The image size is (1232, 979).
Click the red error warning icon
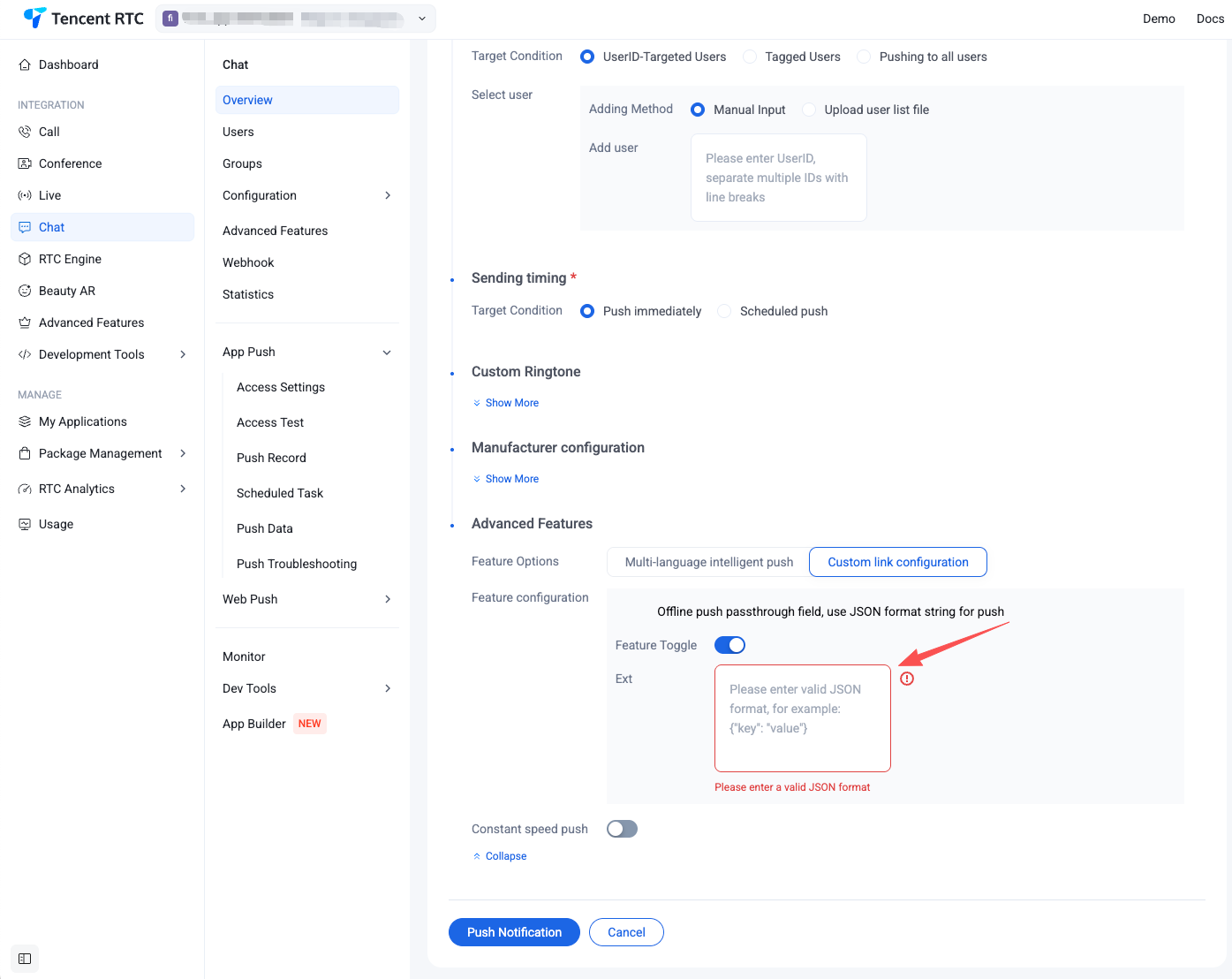[x=907, y=679]
